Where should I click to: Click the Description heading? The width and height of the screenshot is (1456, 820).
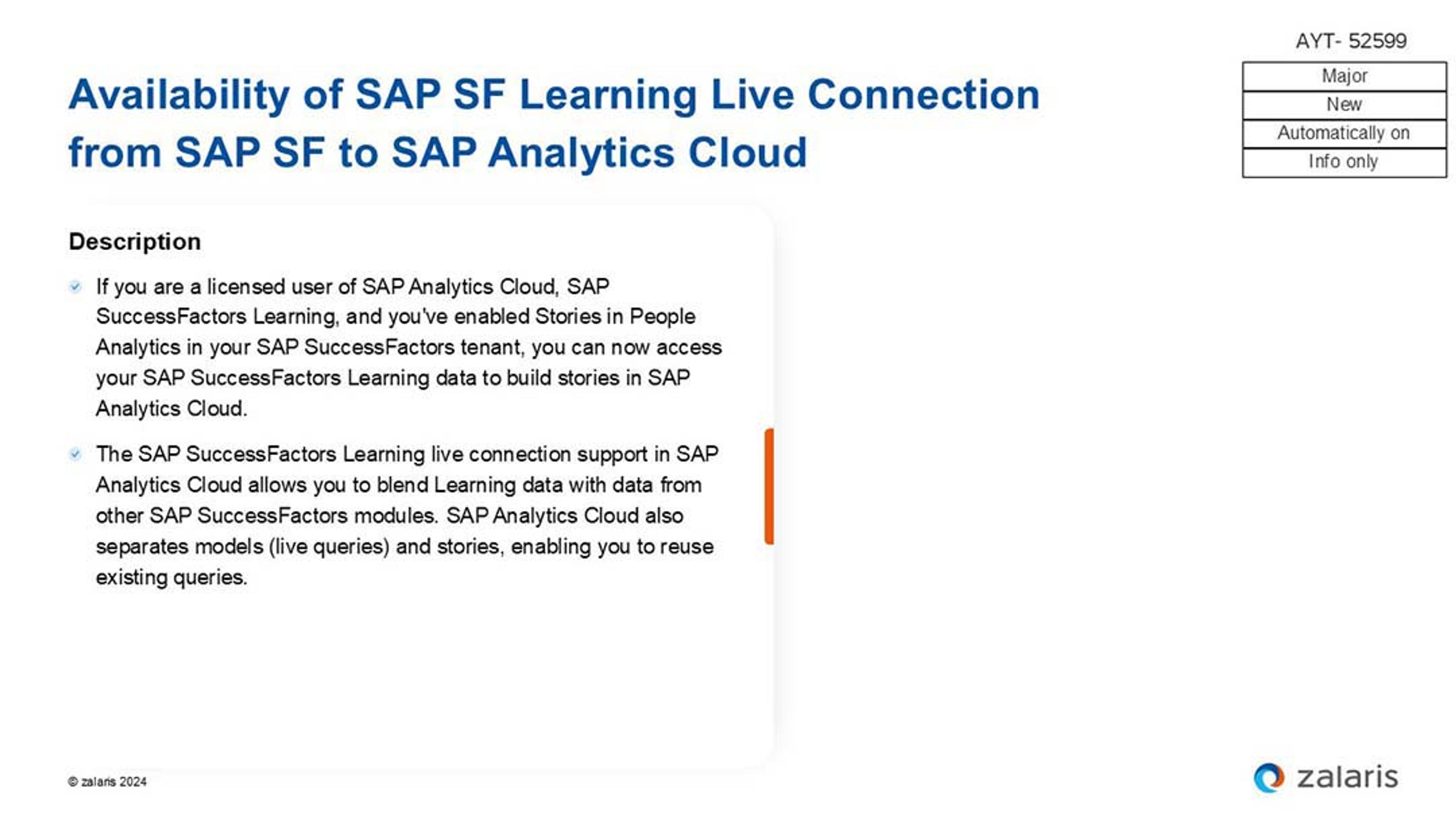pyautogui.click(x=135, y=242)
